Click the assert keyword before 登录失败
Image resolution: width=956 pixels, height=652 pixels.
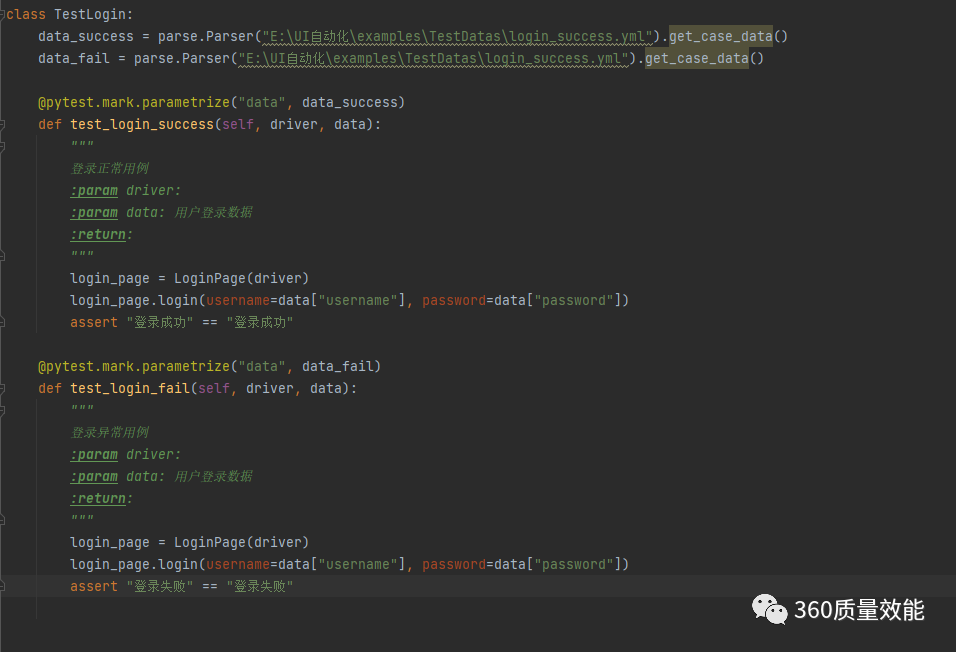tap(93, 586)
